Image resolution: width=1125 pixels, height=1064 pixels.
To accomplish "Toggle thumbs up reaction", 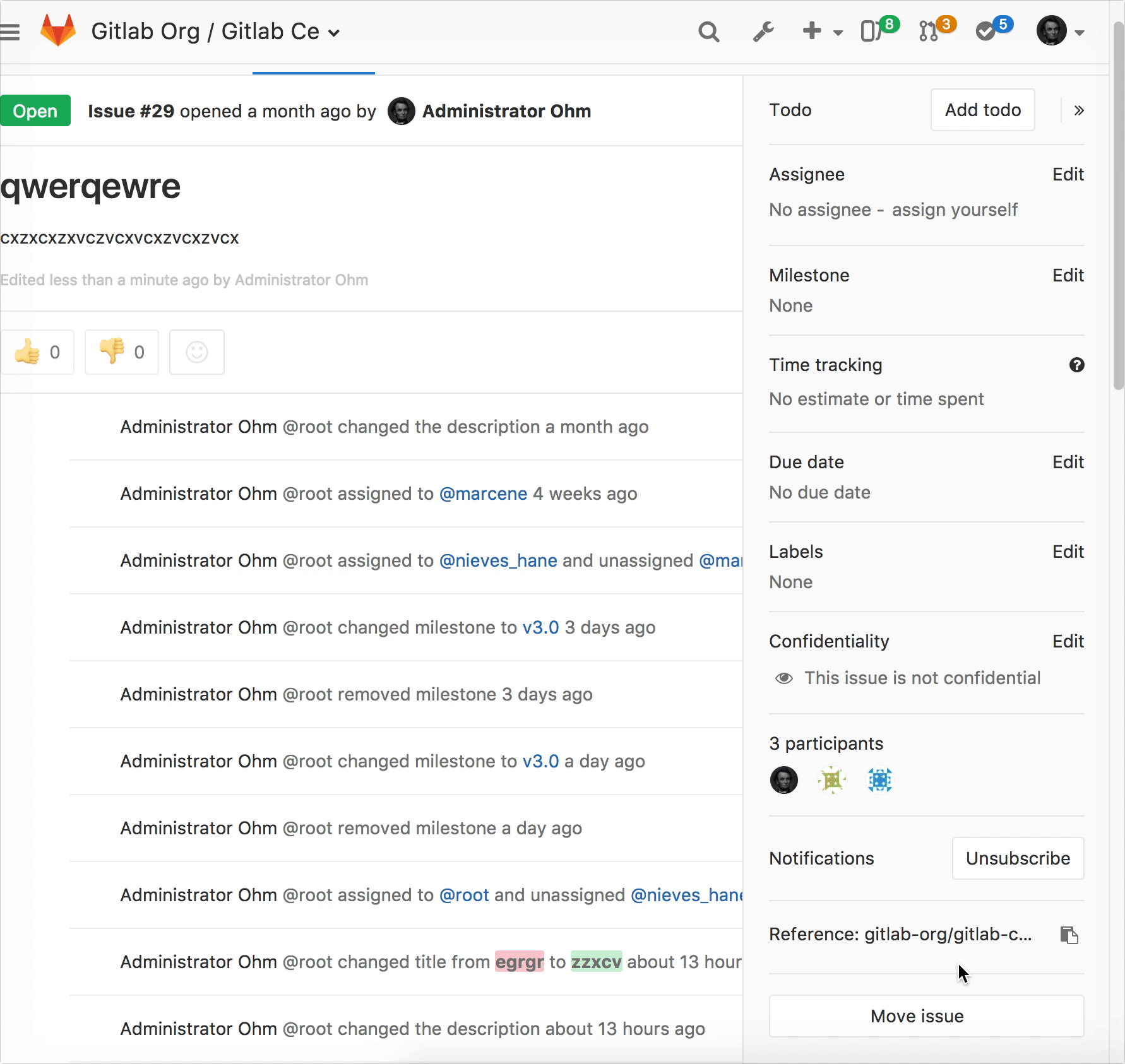I will (38, 352).
